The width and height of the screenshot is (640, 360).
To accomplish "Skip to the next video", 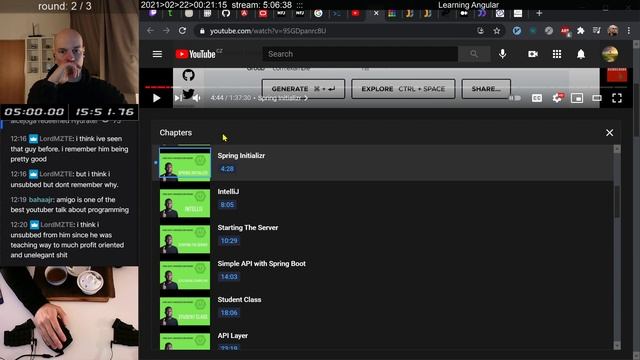I will point(177,98).
